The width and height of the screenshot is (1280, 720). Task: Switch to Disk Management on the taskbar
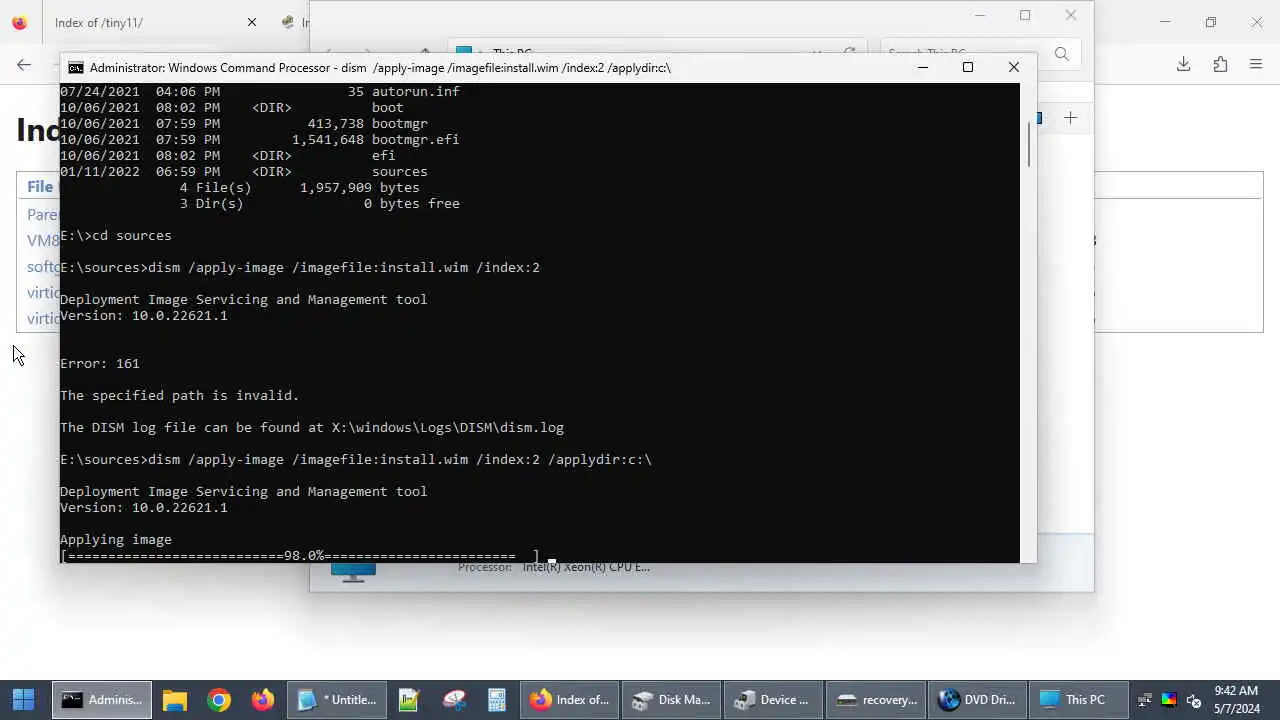670,700
